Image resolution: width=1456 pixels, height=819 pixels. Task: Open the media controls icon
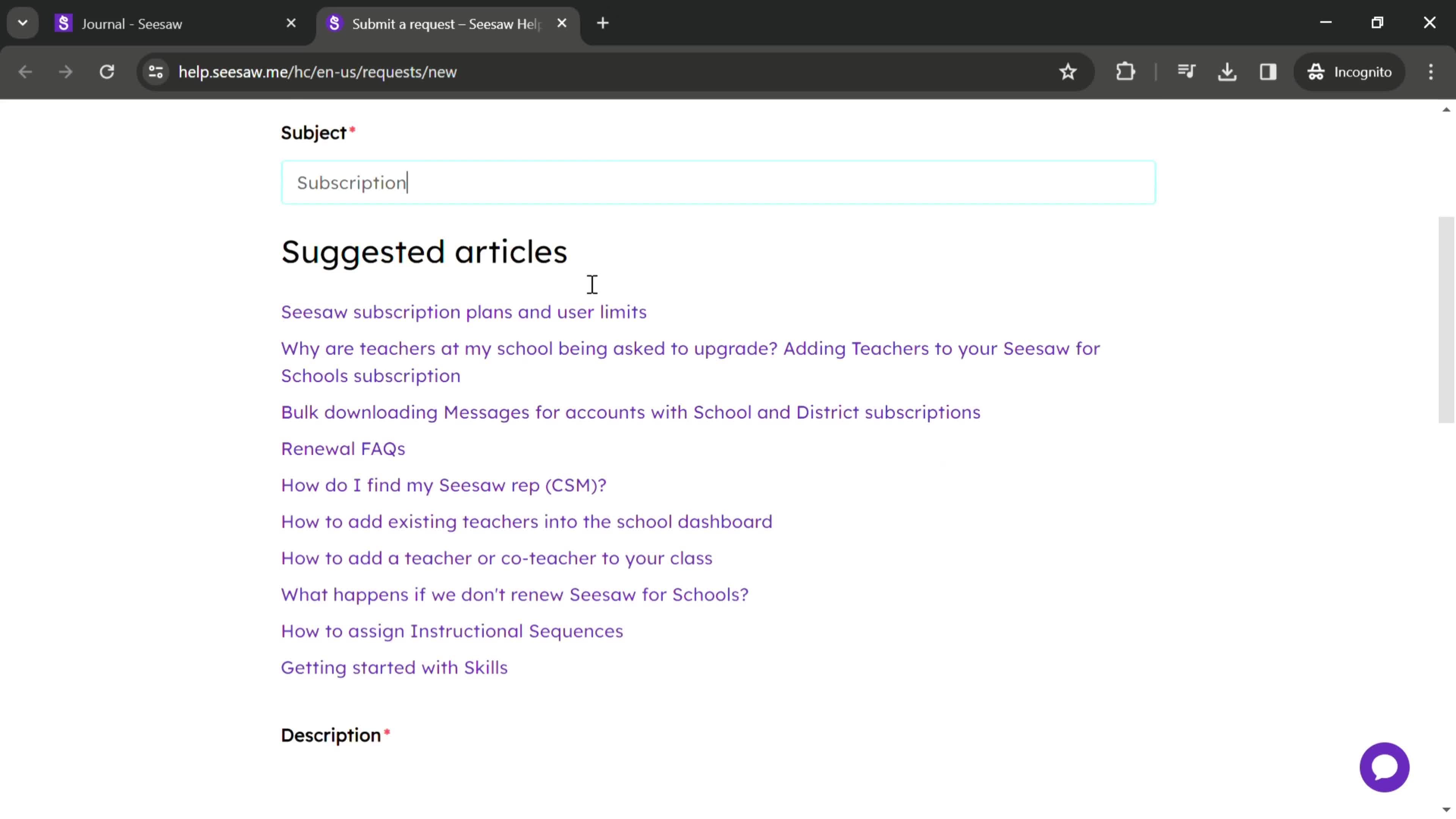point(1186,72)
